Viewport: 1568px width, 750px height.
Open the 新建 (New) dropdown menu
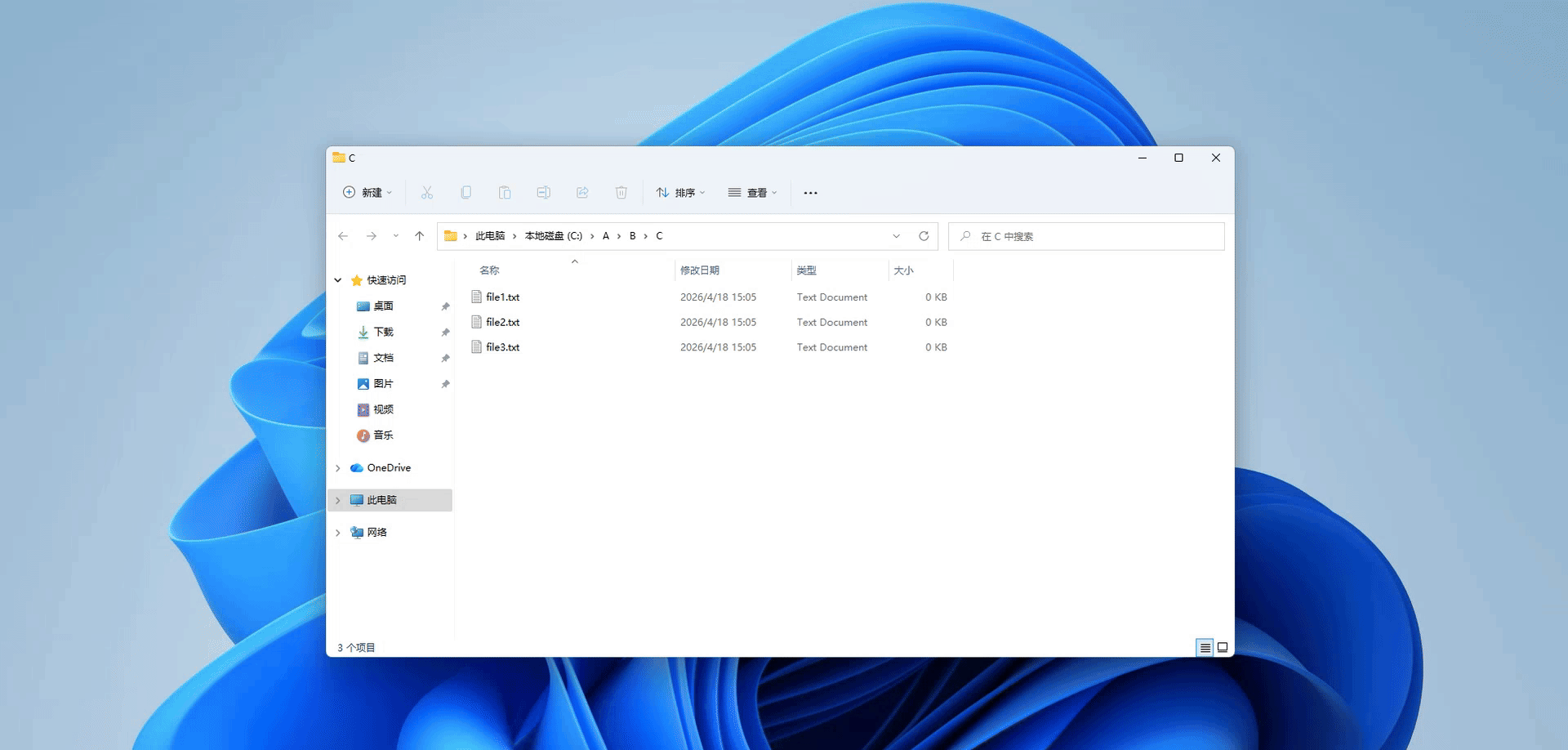(x=367, y=193)
